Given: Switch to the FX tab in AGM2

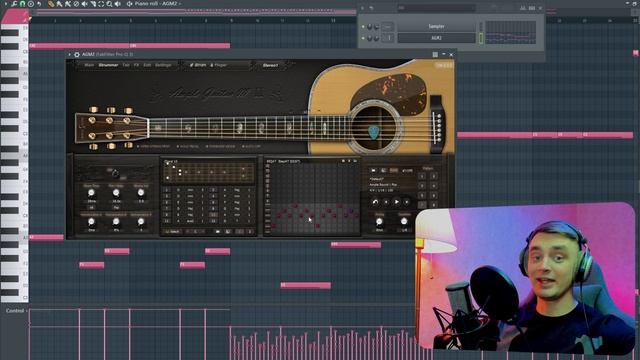Looking at the screenshot, I should (x=136, y=65).
